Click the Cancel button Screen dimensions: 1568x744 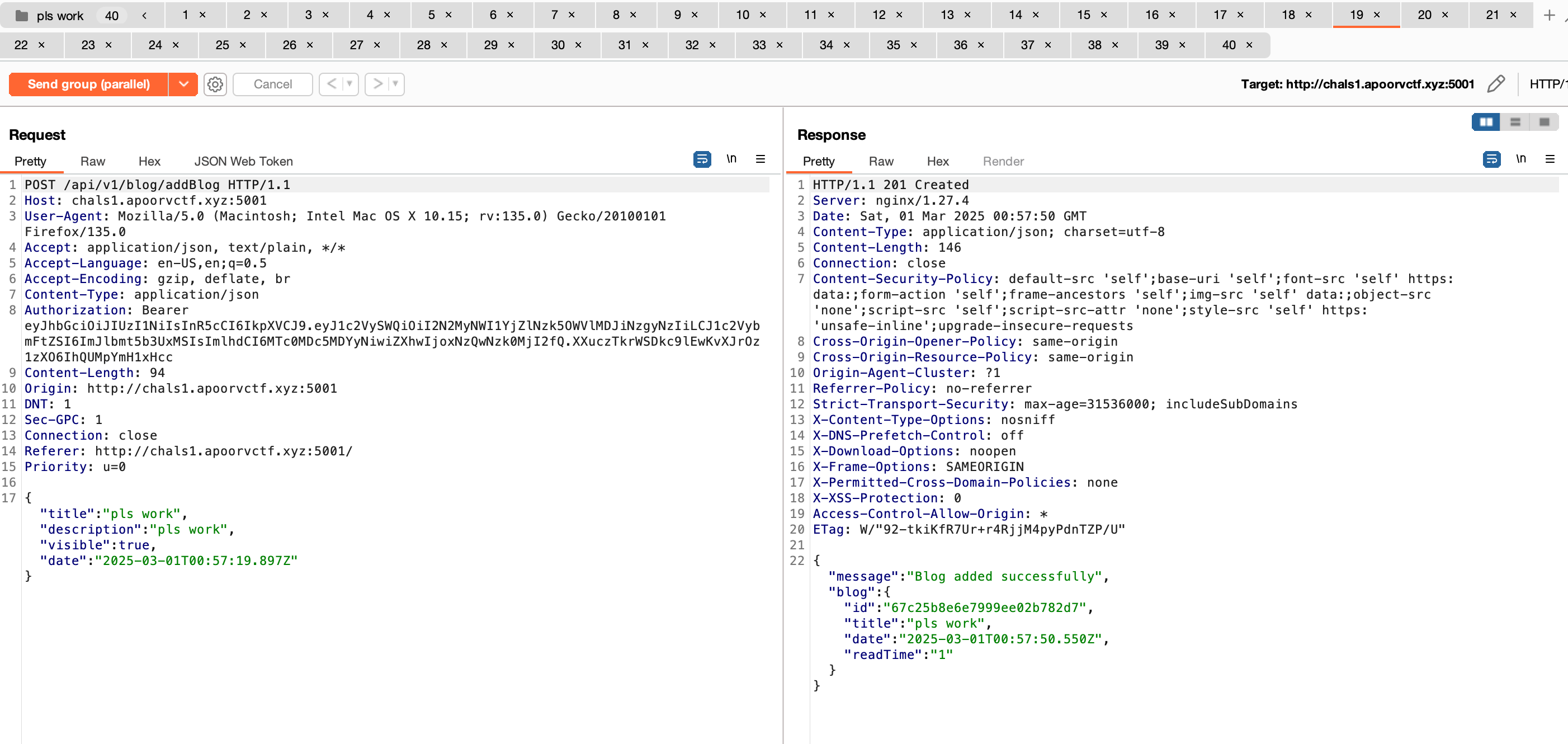pos(273,84)
